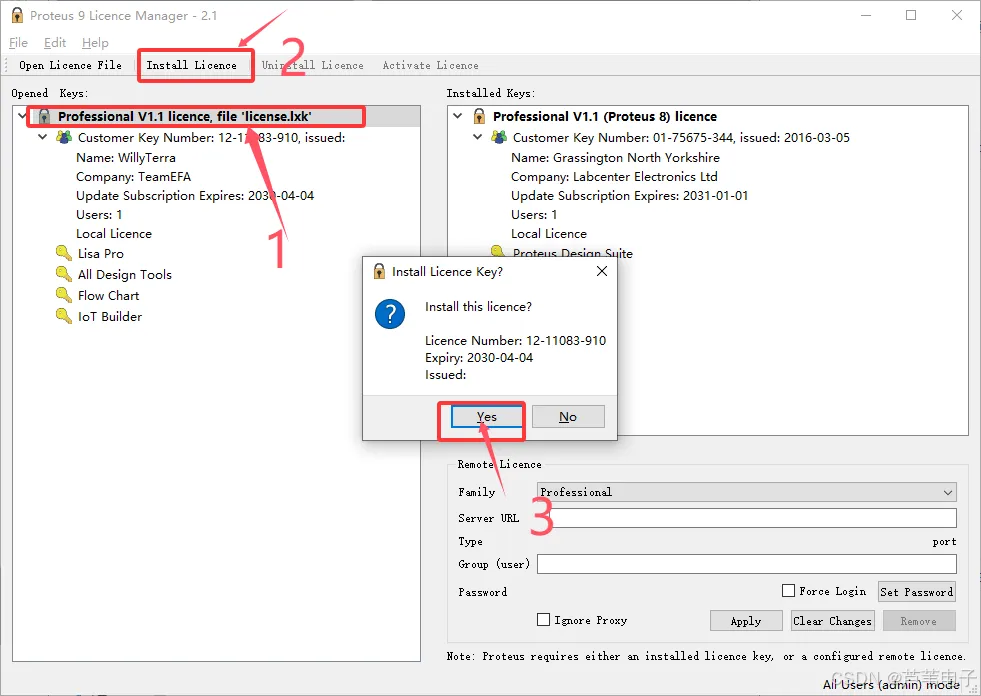Select 'IoT Builder' tree row
Image resolution: width=981 pixels, height=696 pixels.
(109, 317)
